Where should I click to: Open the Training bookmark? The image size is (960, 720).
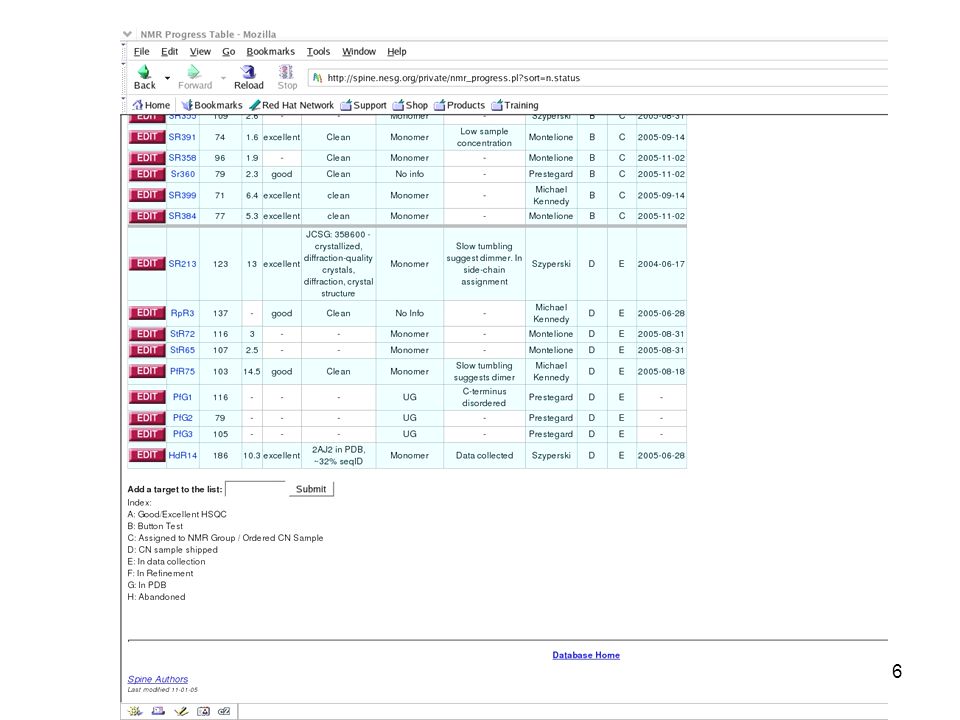pos(515,105)
